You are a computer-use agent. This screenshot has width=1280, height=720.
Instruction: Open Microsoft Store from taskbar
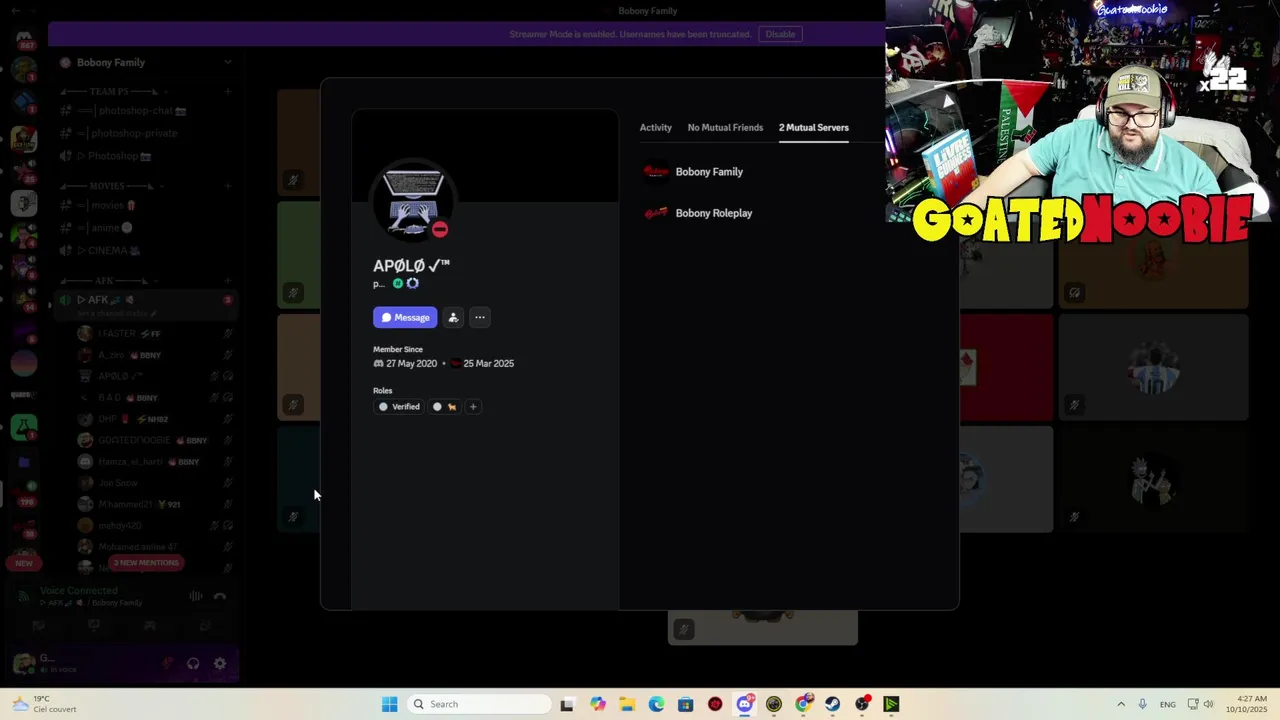coord(685,704)
